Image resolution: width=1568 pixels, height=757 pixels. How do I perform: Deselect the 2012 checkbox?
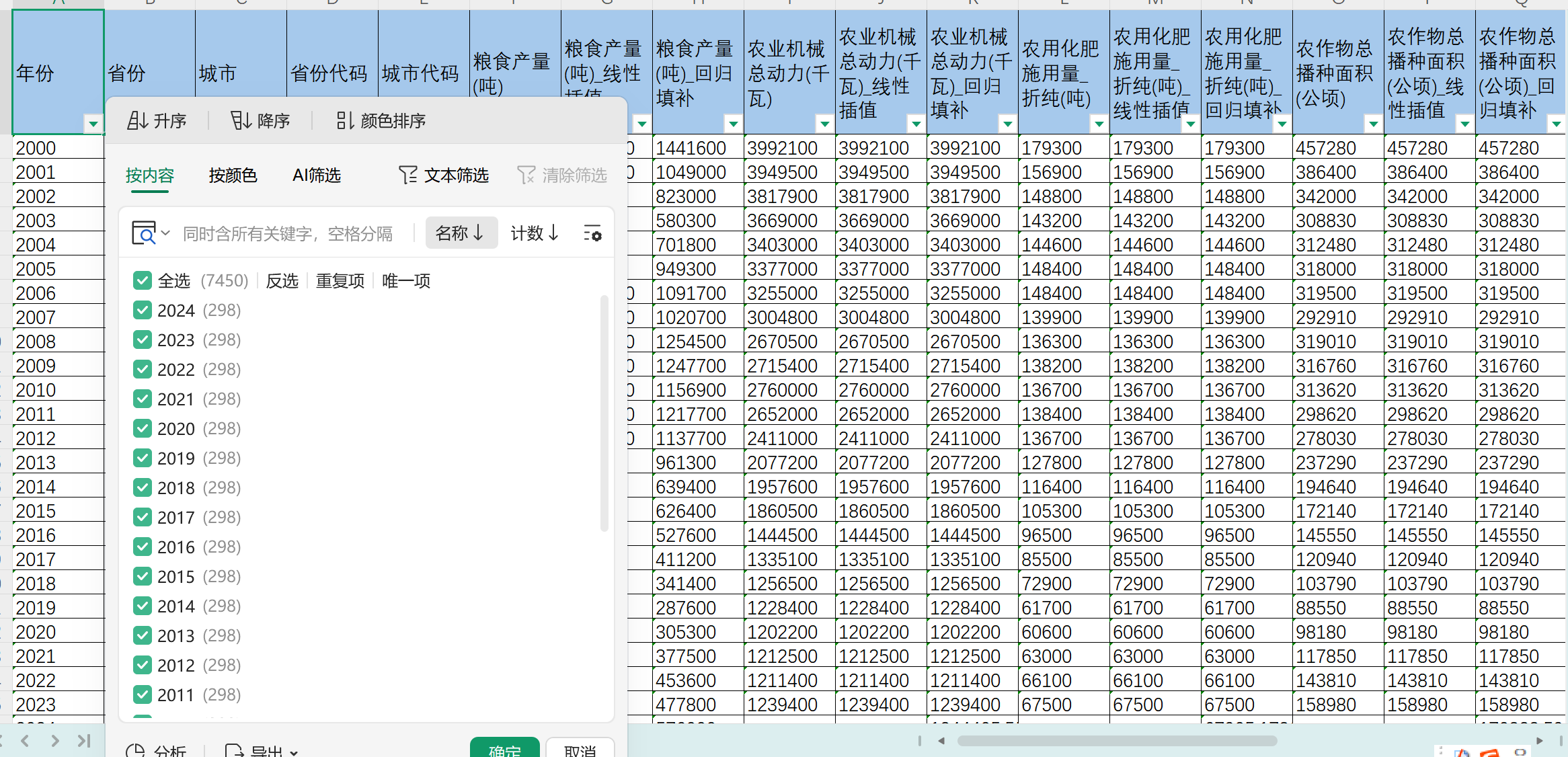(142, 665)
